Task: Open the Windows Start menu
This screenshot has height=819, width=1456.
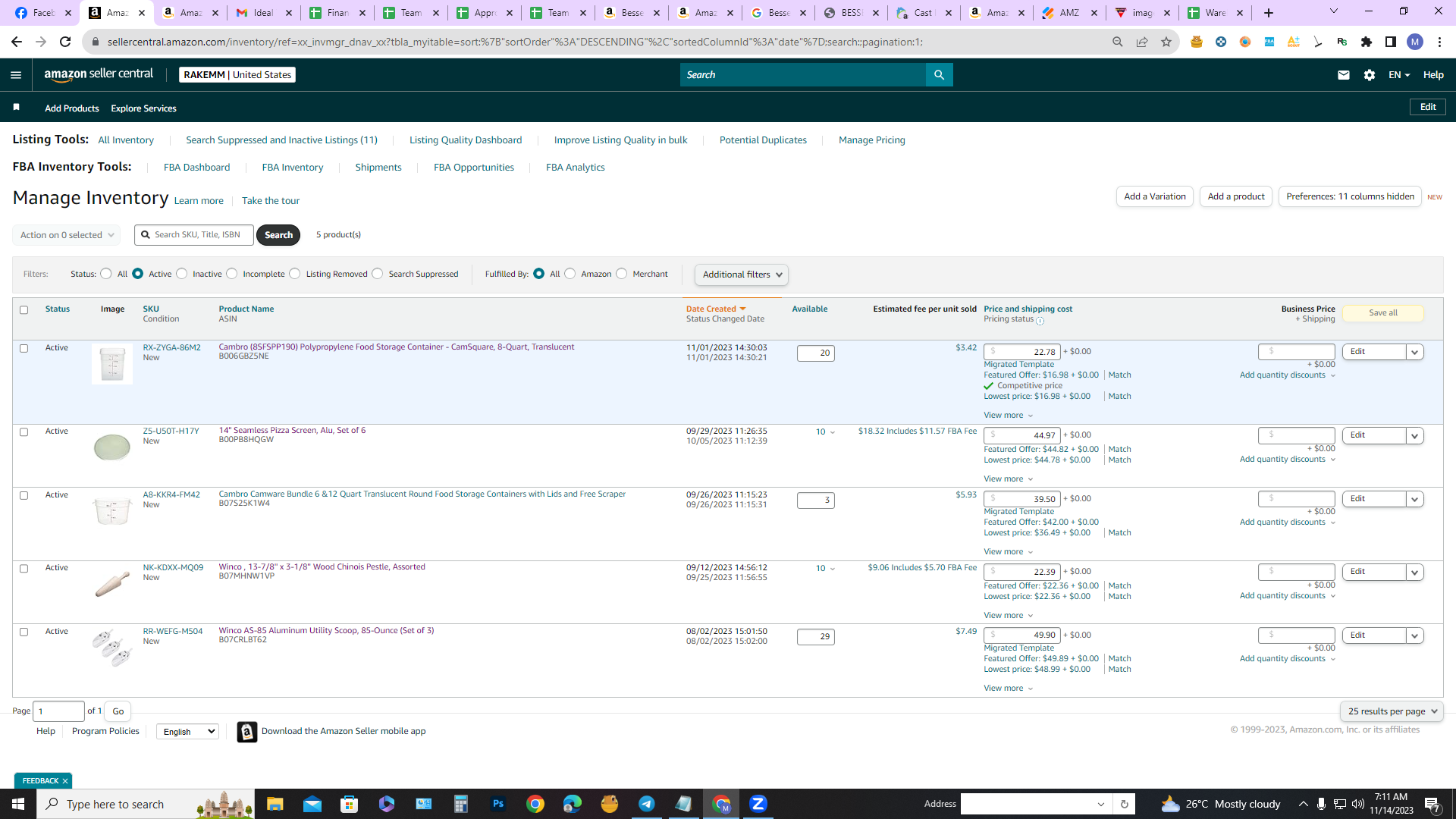Action: point(18,804)
